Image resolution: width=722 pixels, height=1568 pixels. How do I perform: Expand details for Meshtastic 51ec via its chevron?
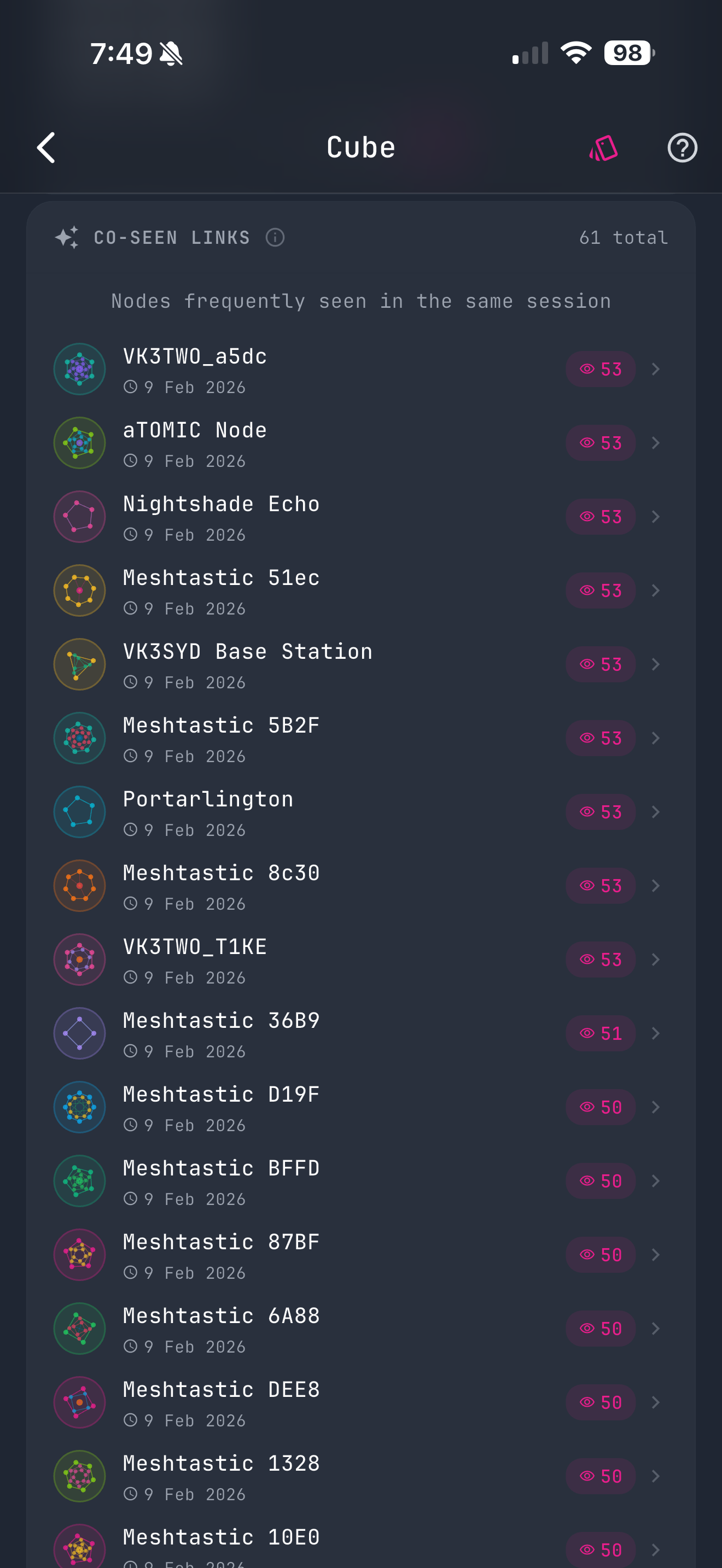(656, 590)
